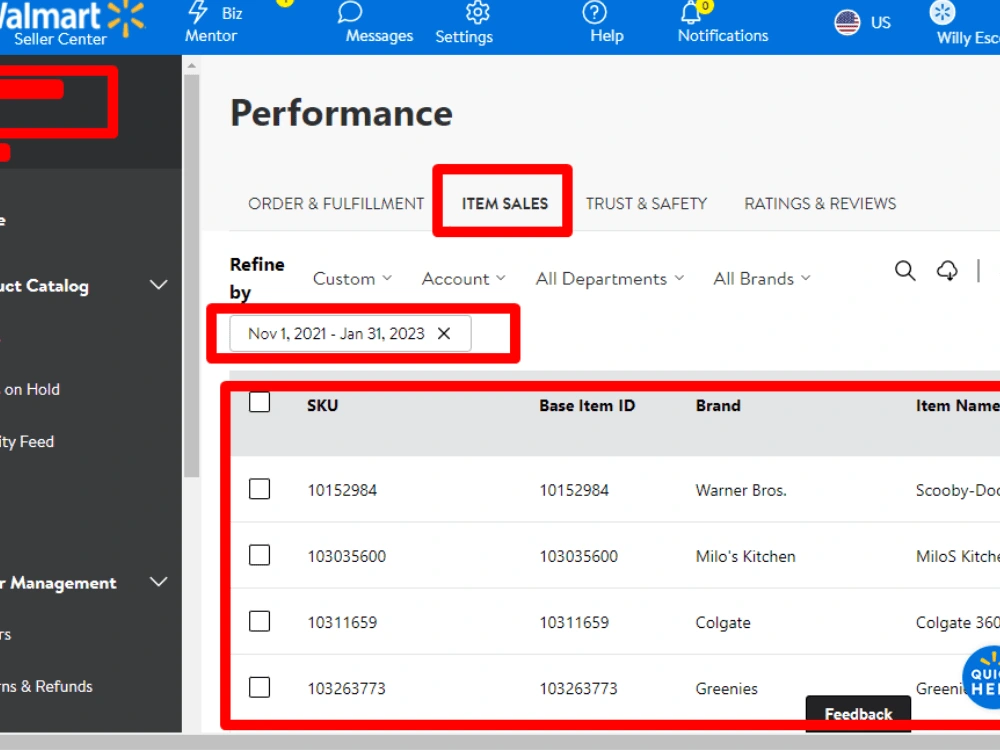Select Colgate brand cell
Screen dimensions: 1000x750
click(723, 622)
